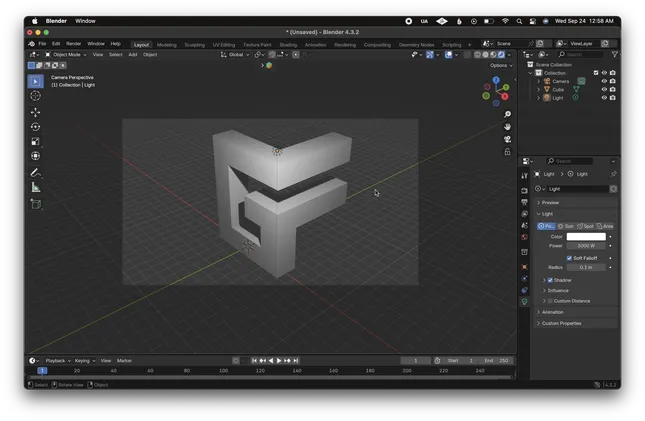The height and width of the screenshot is (421, 645).
Task: Select the Cursor tool
Action: 35,96
